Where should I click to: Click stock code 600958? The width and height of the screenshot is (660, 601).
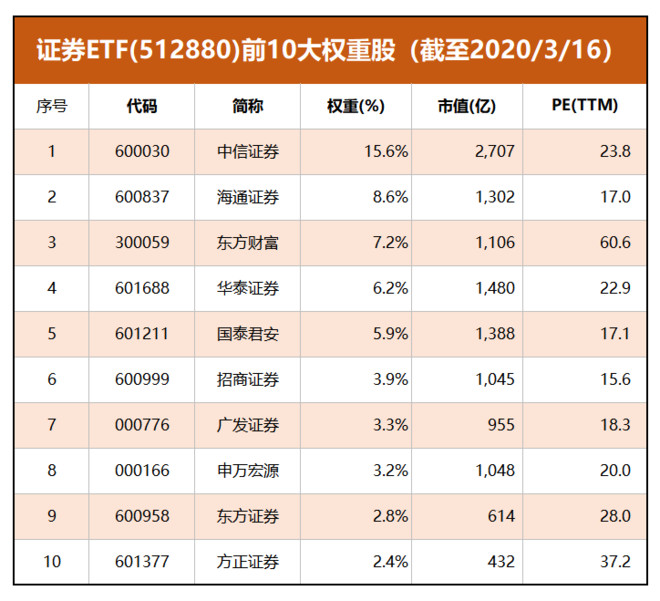[142, 516]
